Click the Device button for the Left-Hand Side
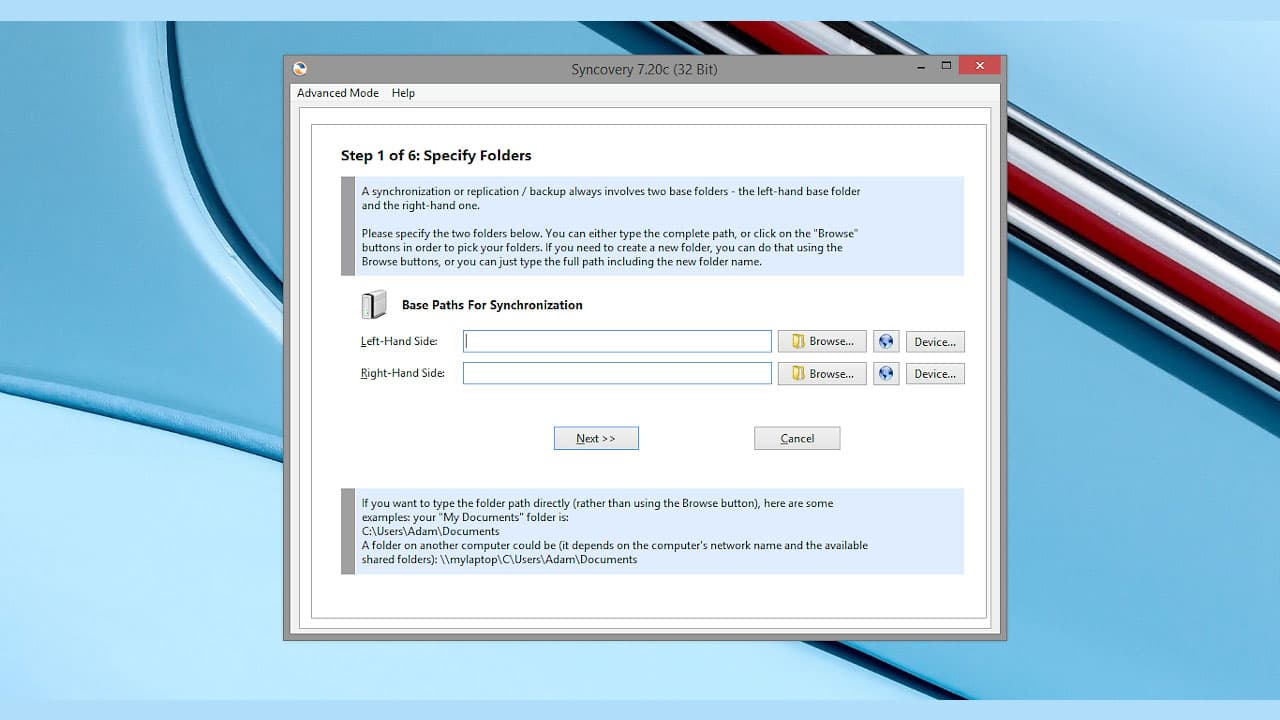The width and height of the screenshot is (1280, 720). pyautogui.click(x=934, y=341)
